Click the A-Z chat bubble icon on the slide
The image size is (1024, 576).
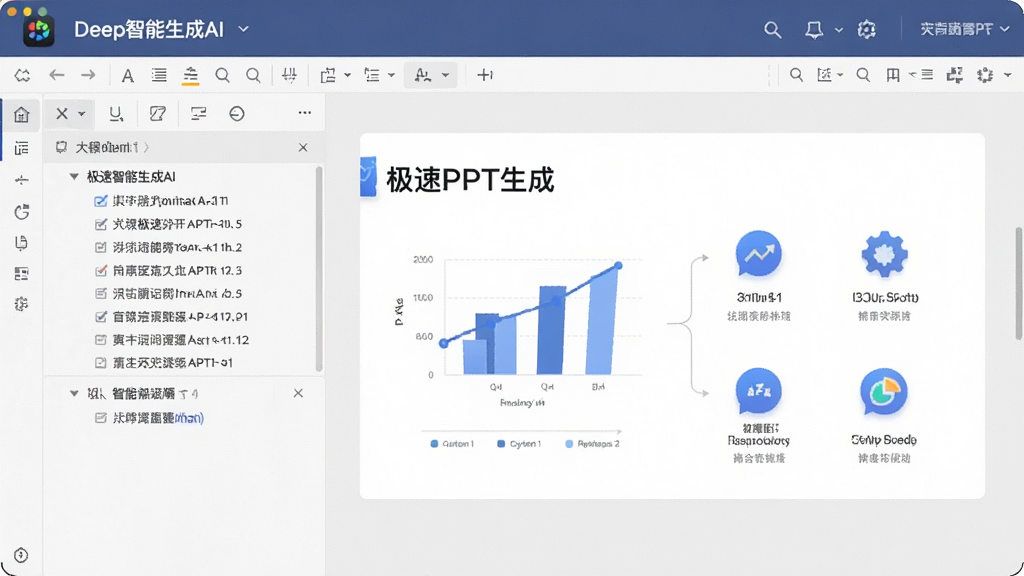coord(758,391)
